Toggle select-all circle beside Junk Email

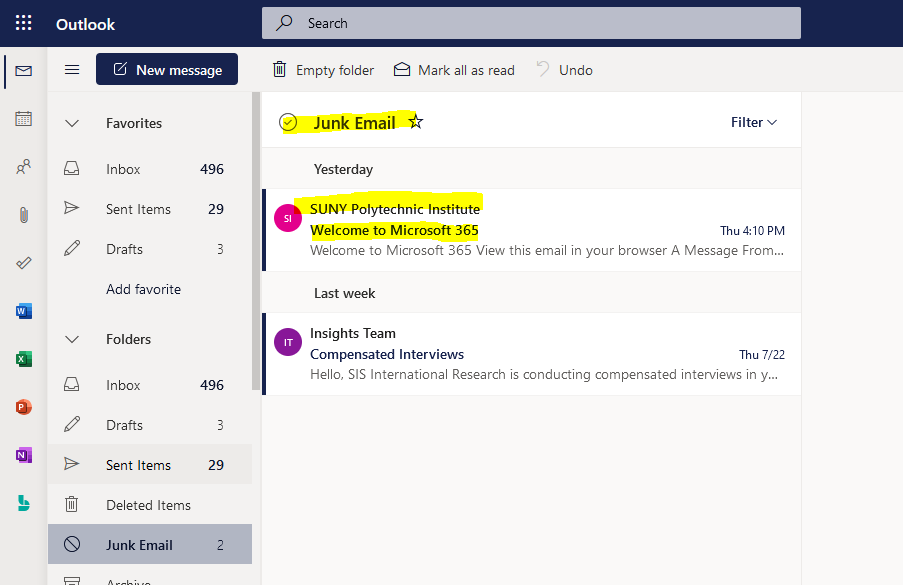[x=288, y=122]
